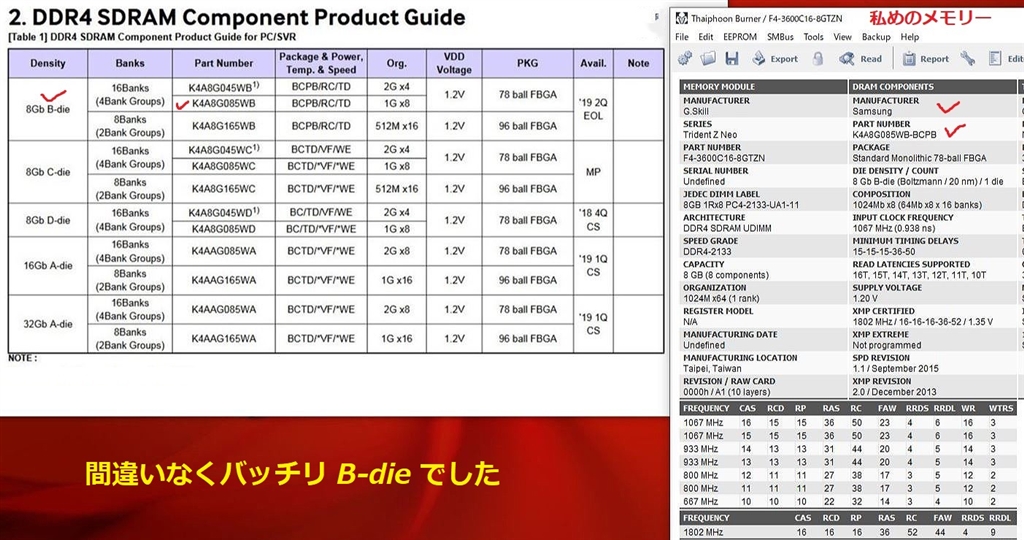The image size is (1024, 540).
Task: Click part number K4A8G085WD in the product guide
Action: [223, 229]
